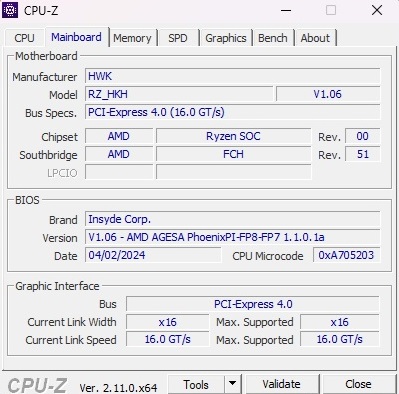399x394 pixels.
Task: Click the Model field showing RZ_HKH
Action: (179, 94)
